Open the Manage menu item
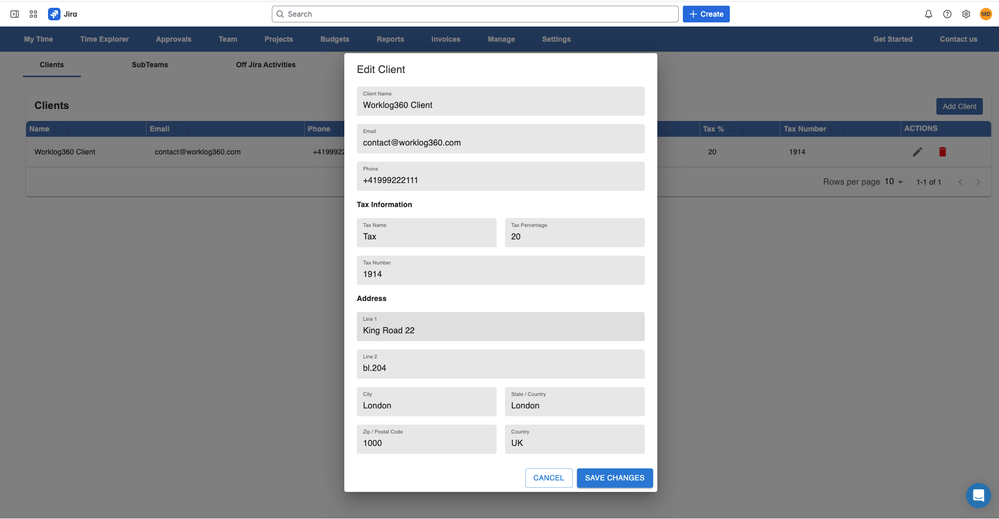This screenshot has height=519, width=999. point(501,39)
